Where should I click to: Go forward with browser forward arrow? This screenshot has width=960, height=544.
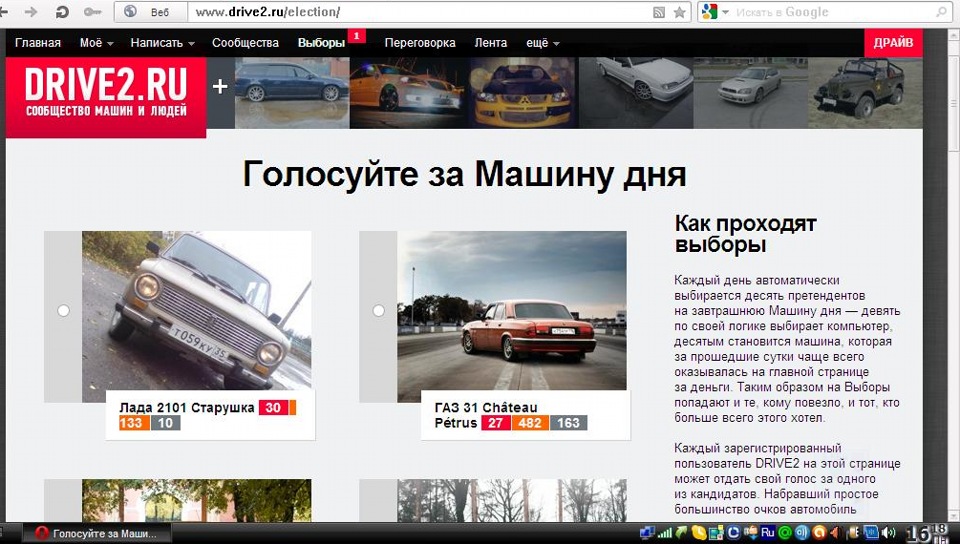(31, 12)
